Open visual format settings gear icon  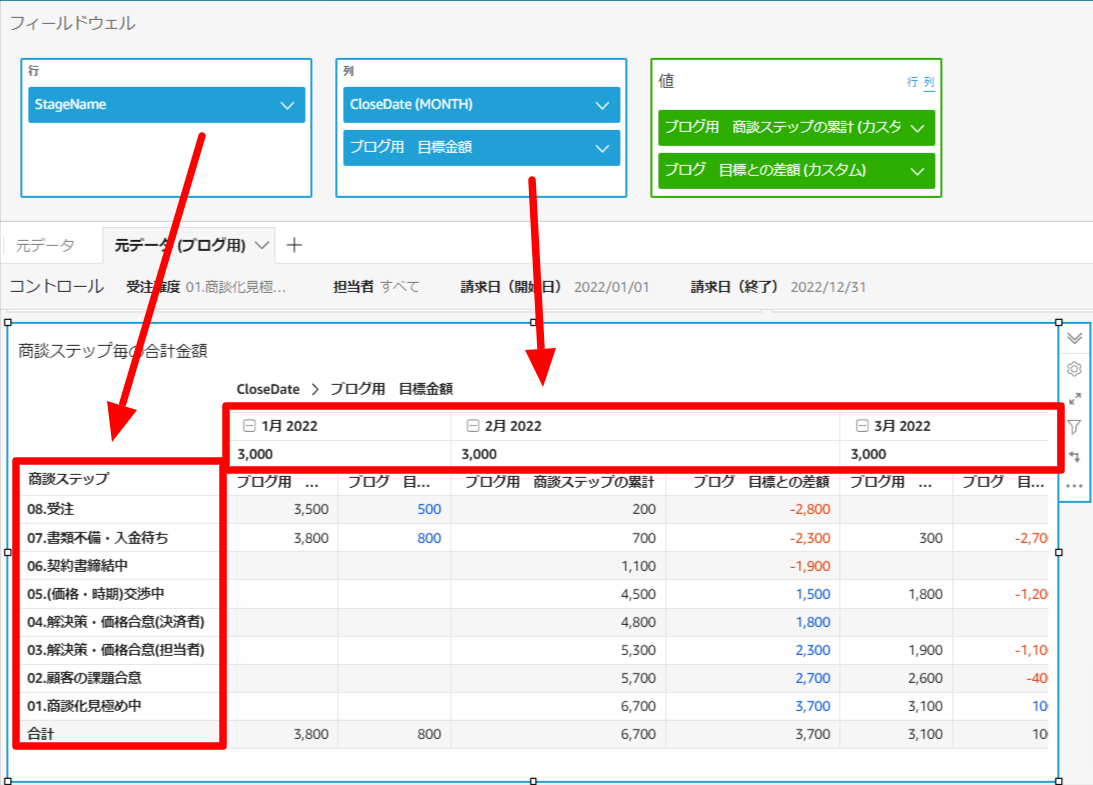point(1075,368)
